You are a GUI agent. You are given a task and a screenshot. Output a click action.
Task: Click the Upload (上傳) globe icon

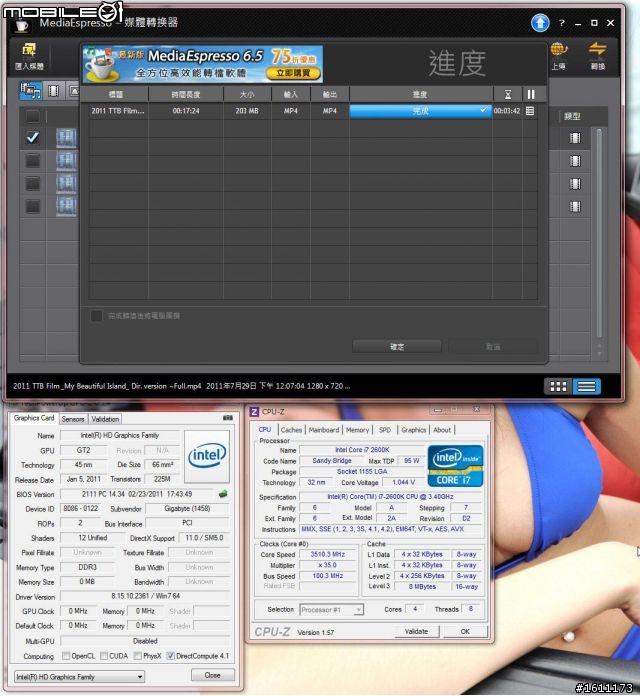point(559,56)
